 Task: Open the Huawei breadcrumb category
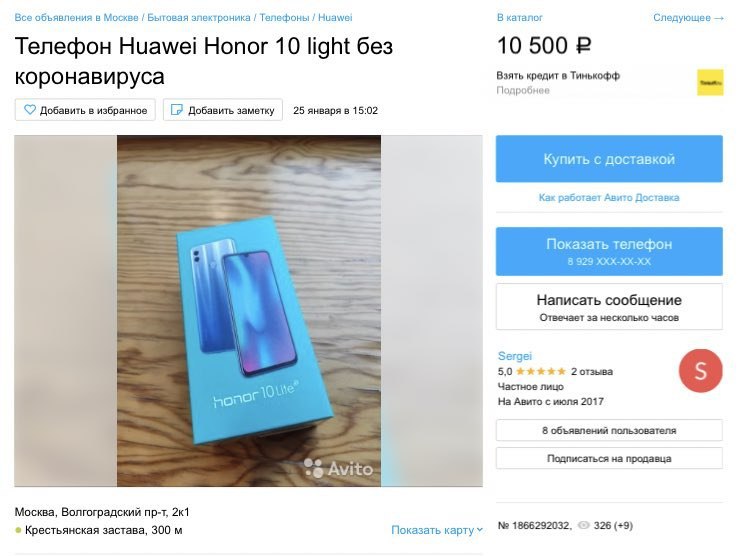click(x=335, y=18)
